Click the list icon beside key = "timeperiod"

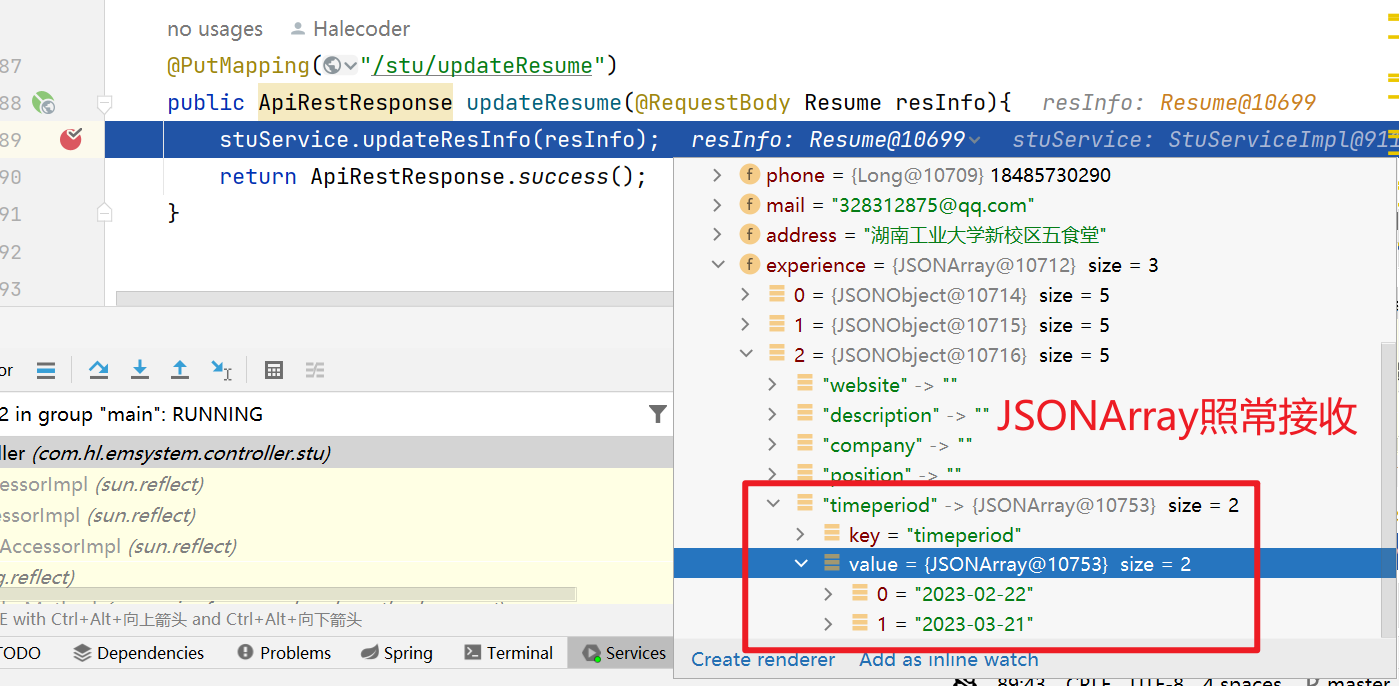(832, 534)
